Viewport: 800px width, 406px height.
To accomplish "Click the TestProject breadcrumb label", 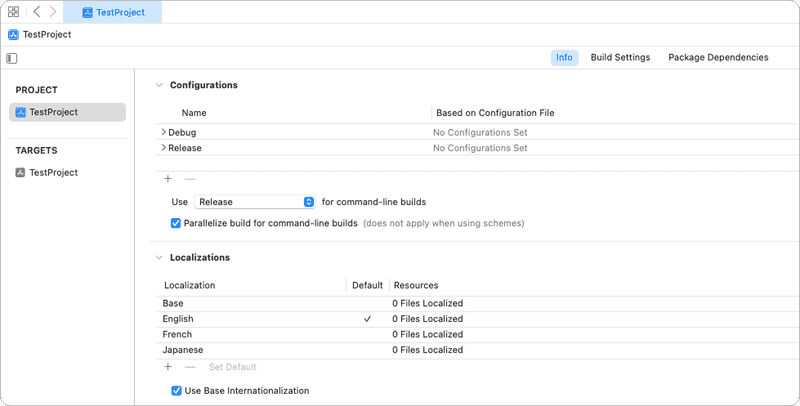I will click(x=47, y=35).
